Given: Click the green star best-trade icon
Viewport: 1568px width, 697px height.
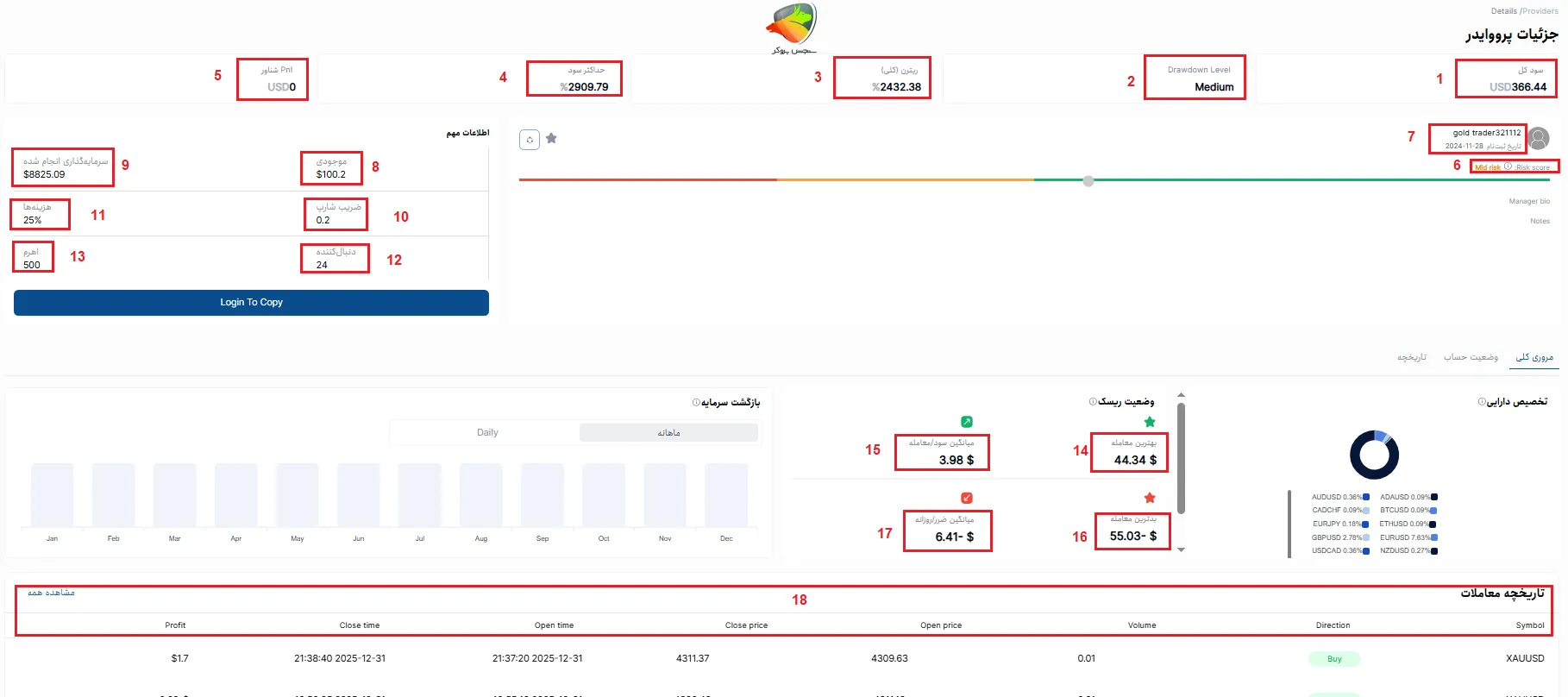Looking at the screenshot, I should 1150,422.
